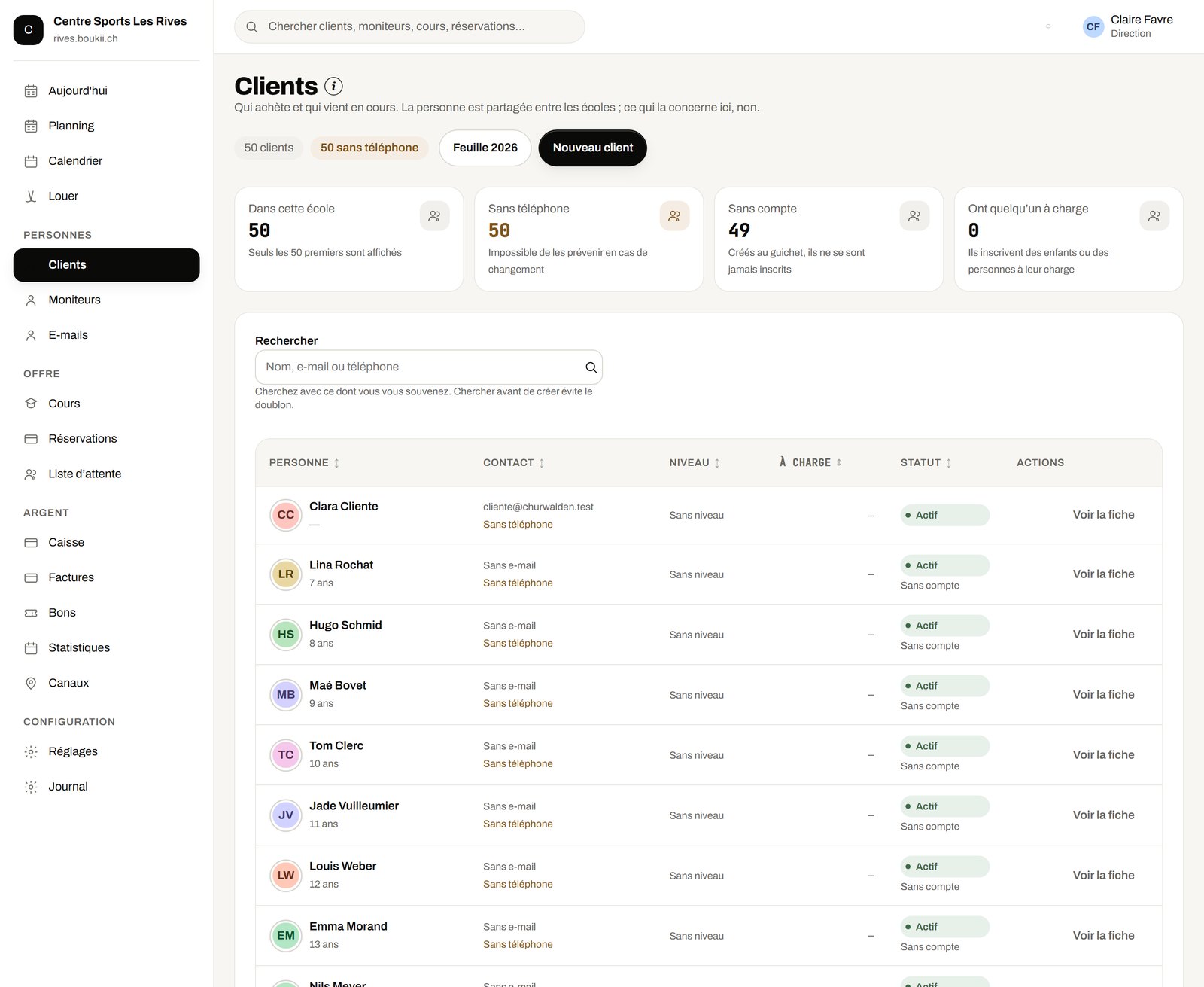Go to the Planning page
The image size is (1204, 987).
[x=106, y=126]
